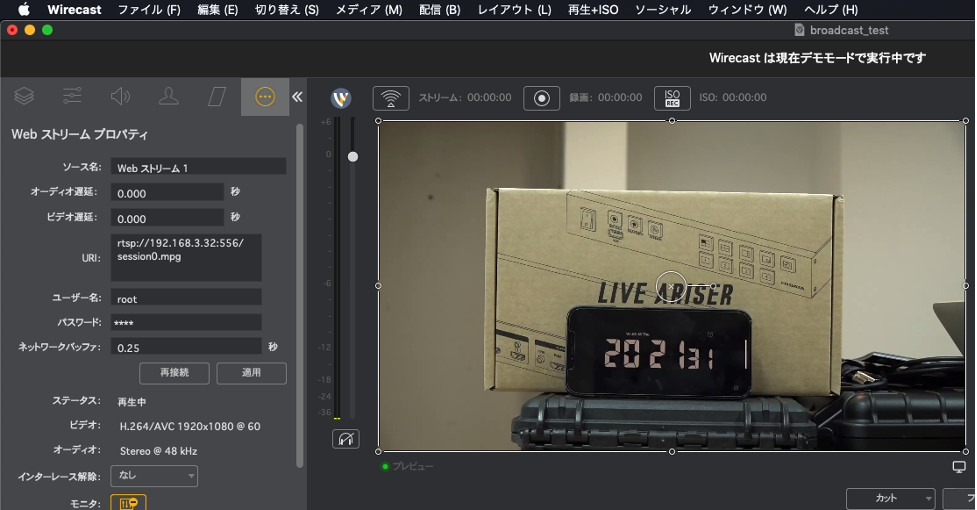Open the 配信 (B) menu

pyautogui.click(x=439, y=9)
